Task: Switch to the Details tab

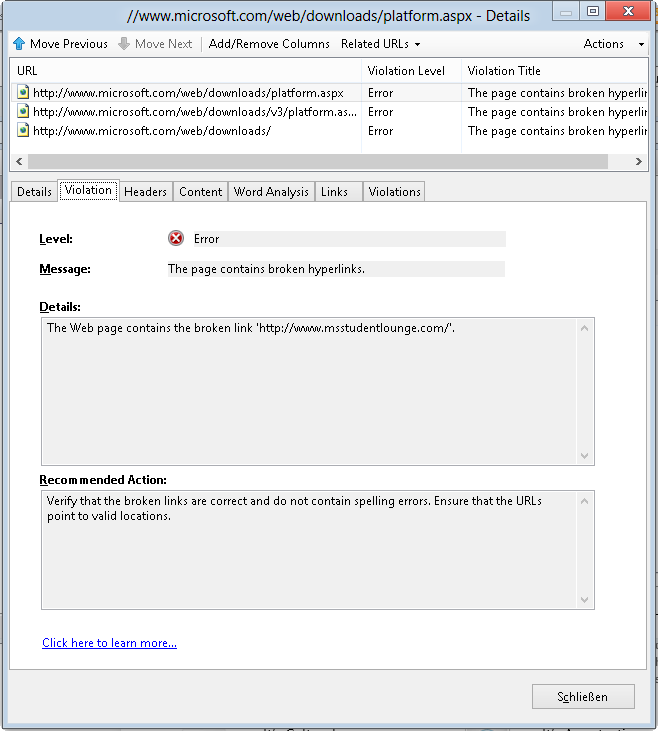Action: (x=34, y=192)
